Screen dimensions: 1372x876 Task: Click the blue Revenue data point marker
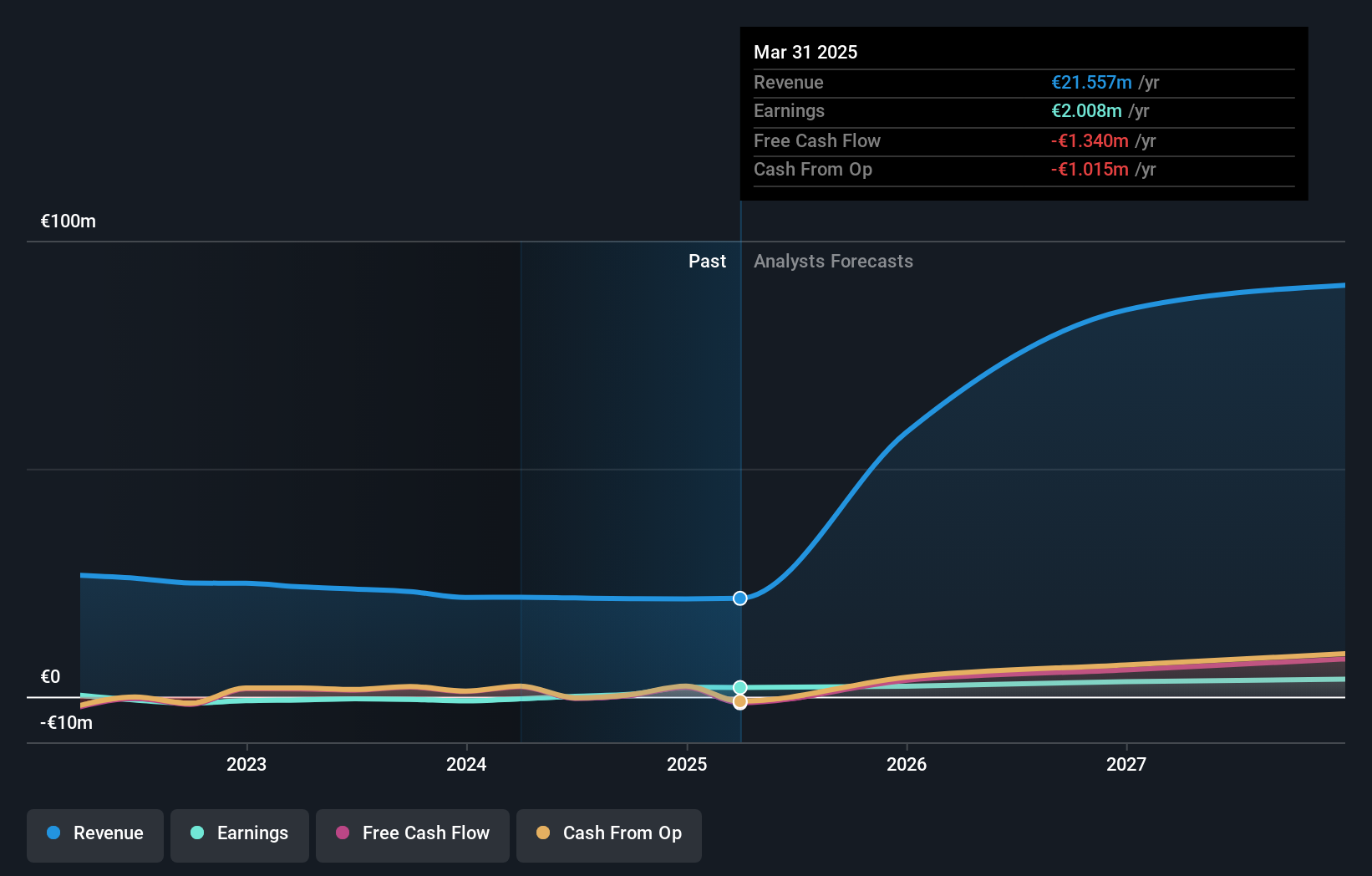(740, 598)
